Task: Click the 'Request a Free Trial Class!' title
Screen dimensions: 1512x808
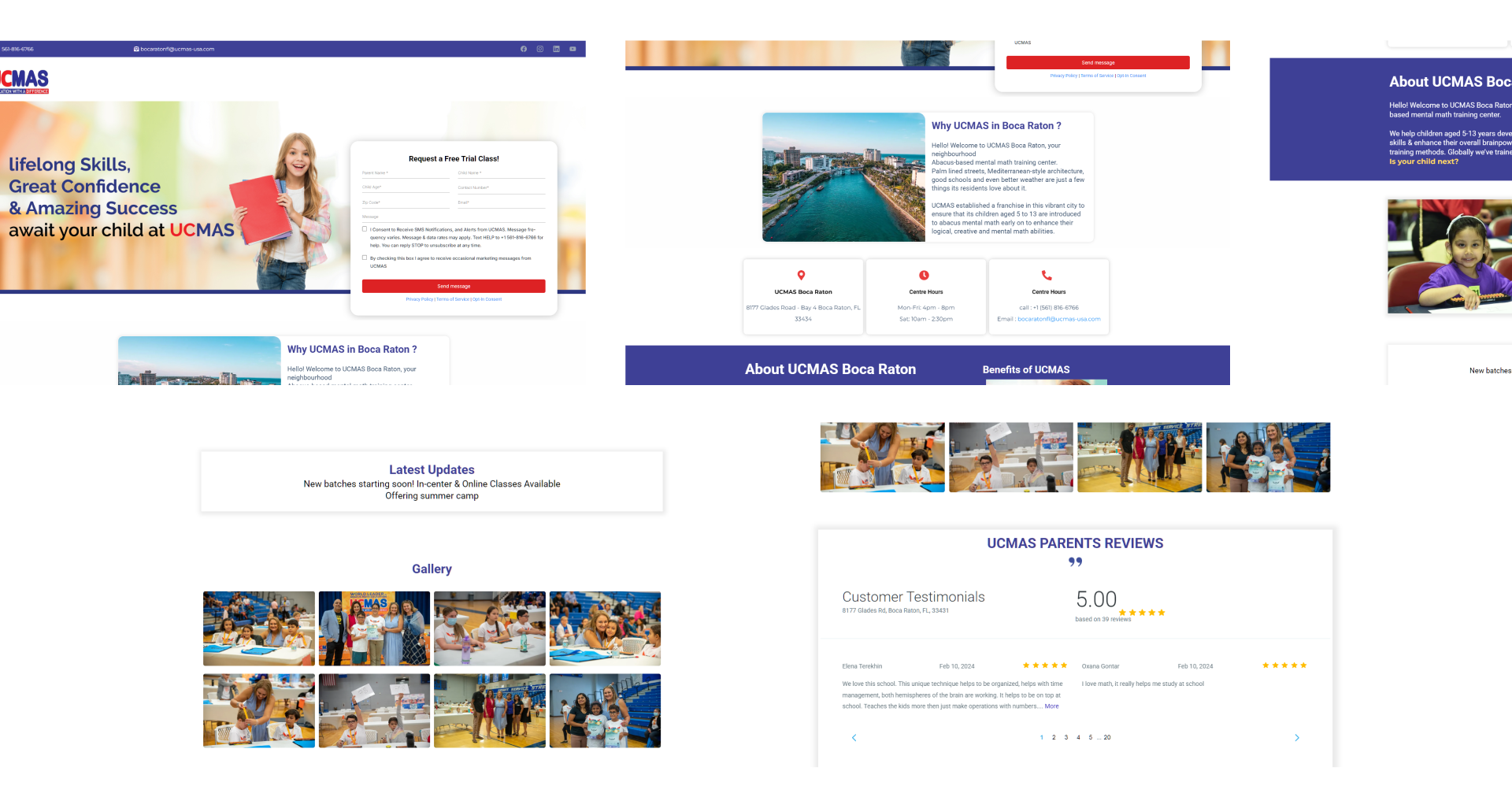Action: click(454, 159)
